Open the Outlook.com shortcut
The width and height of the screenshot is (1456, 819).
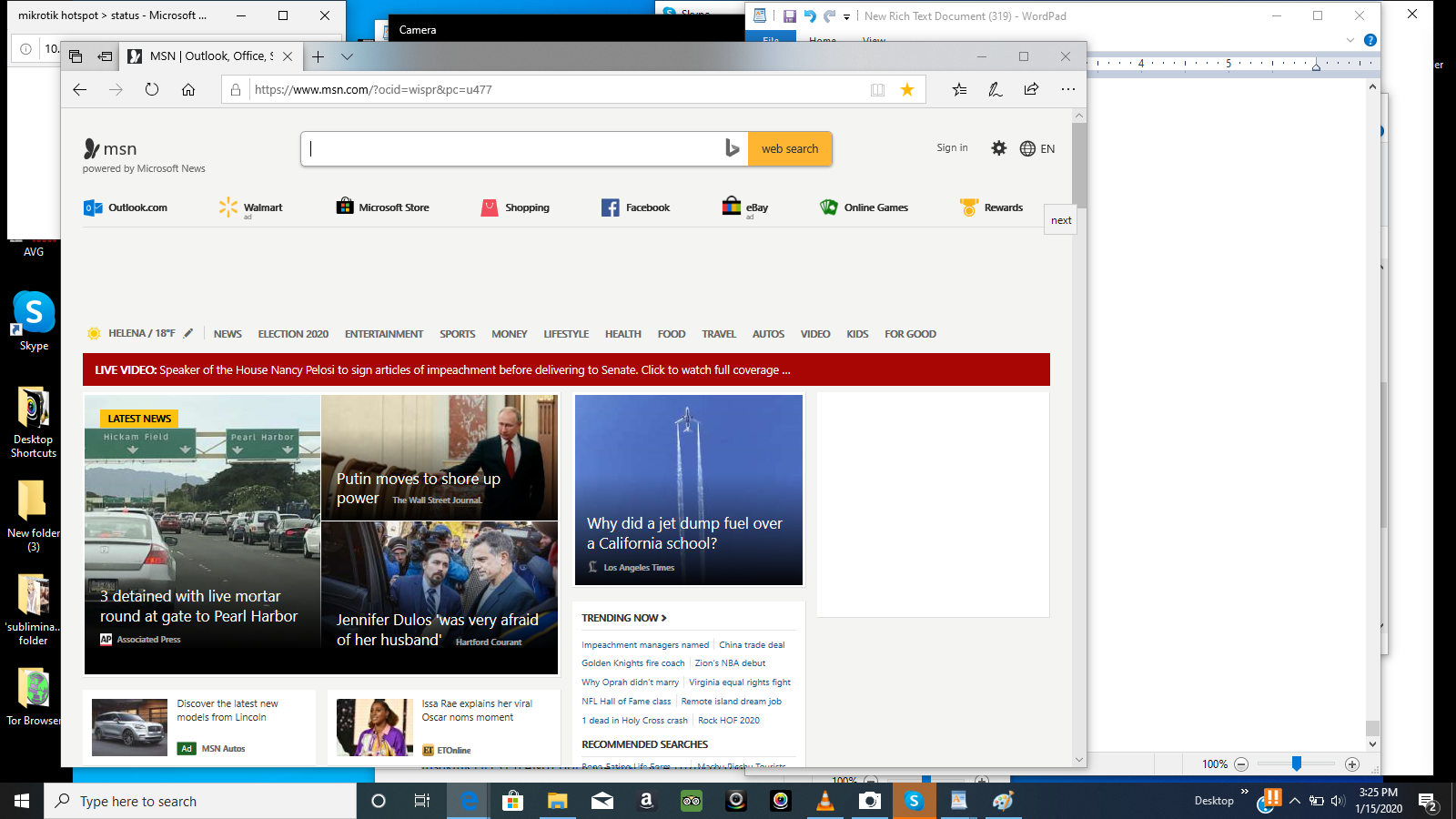click(x=126, y=207)
